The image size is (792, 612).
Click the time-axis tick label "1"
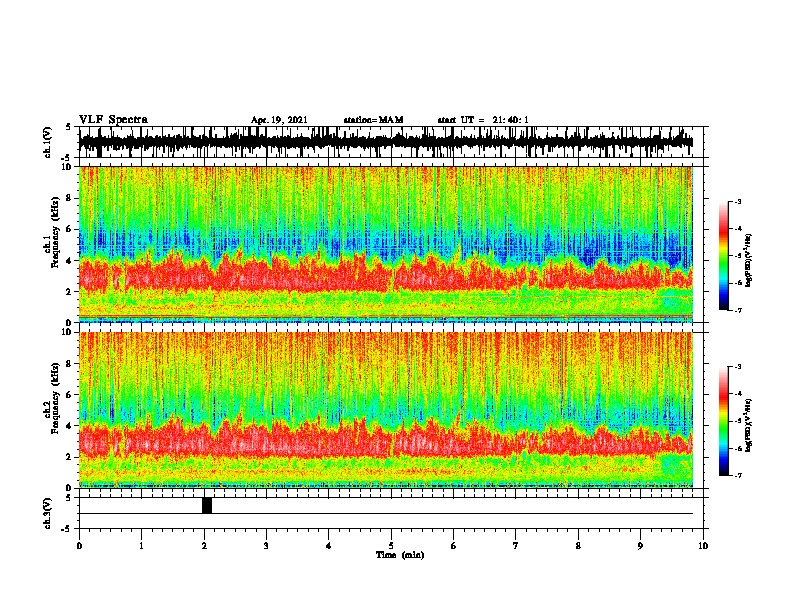(141, 546)
